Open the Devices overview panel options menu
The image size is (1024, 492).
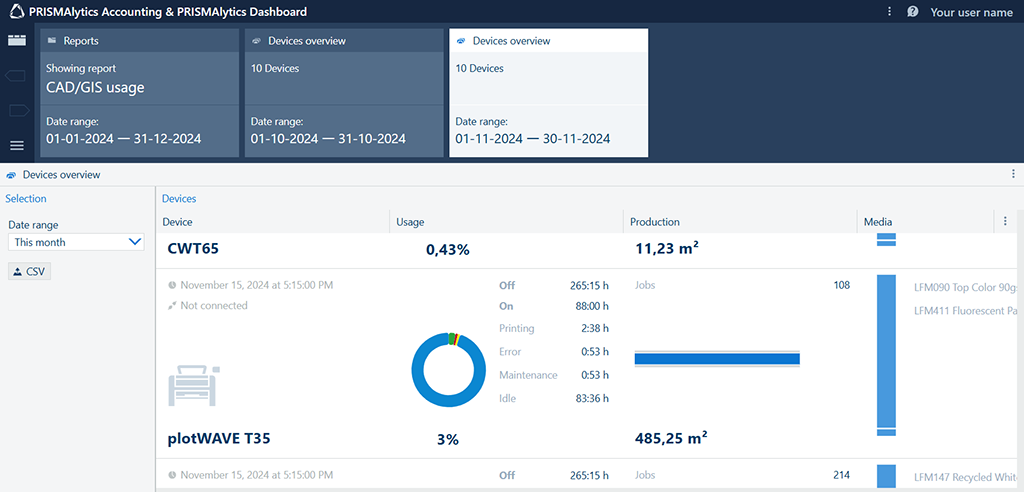click(1013, 174)
